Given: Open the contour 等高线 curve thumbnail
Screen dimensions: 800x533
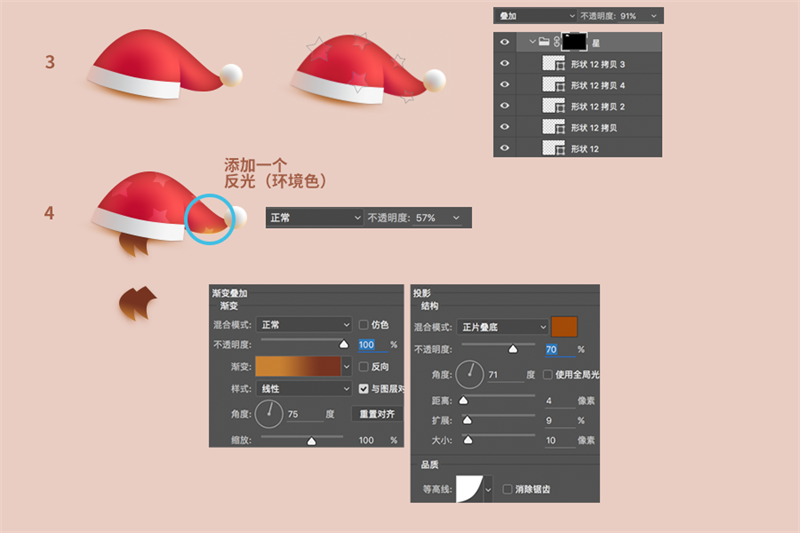Looking at the screenshot, I should tap(469, 489).
